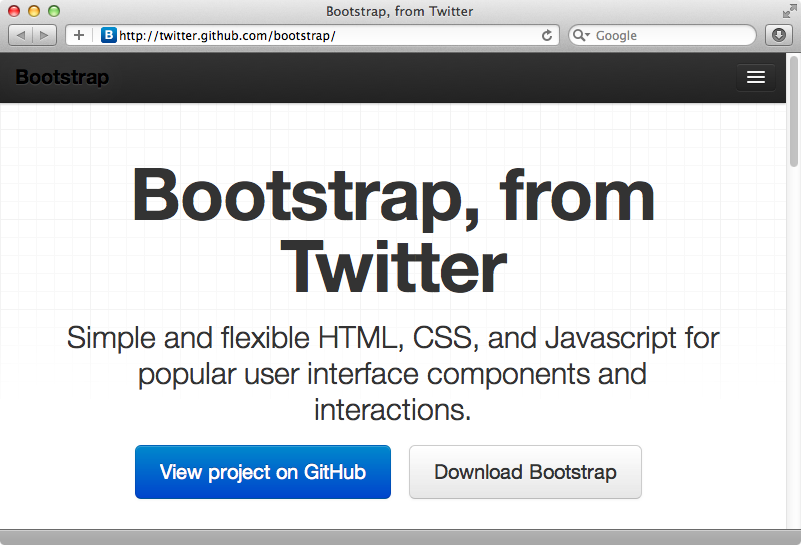Click the 'Bootstrap, from Twitter' main heading
This screenshot has height=545, width=801.
393,230
